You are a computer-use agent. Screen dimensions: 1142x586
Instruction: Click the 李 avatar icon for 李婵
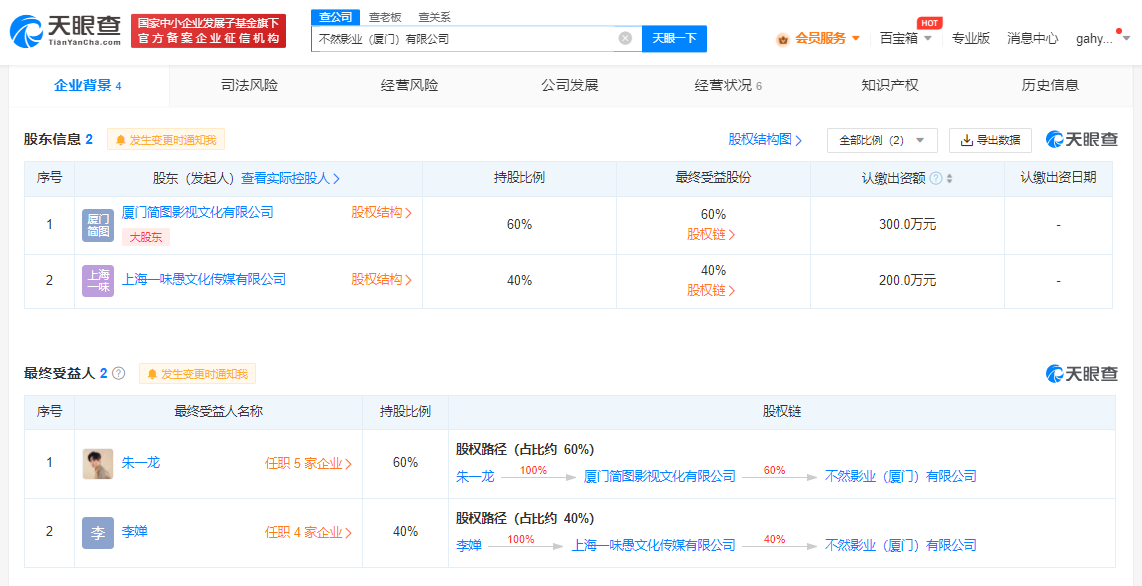pos(98,533)
